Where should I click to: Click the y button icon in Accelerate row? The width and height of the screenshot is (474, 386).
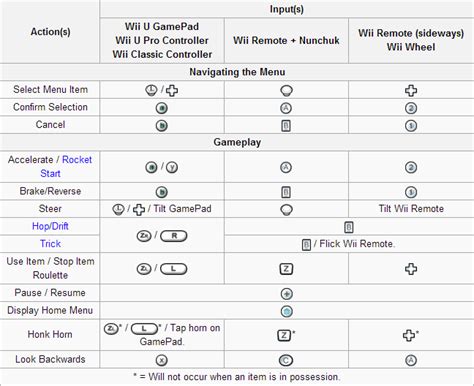click(172, 167)
